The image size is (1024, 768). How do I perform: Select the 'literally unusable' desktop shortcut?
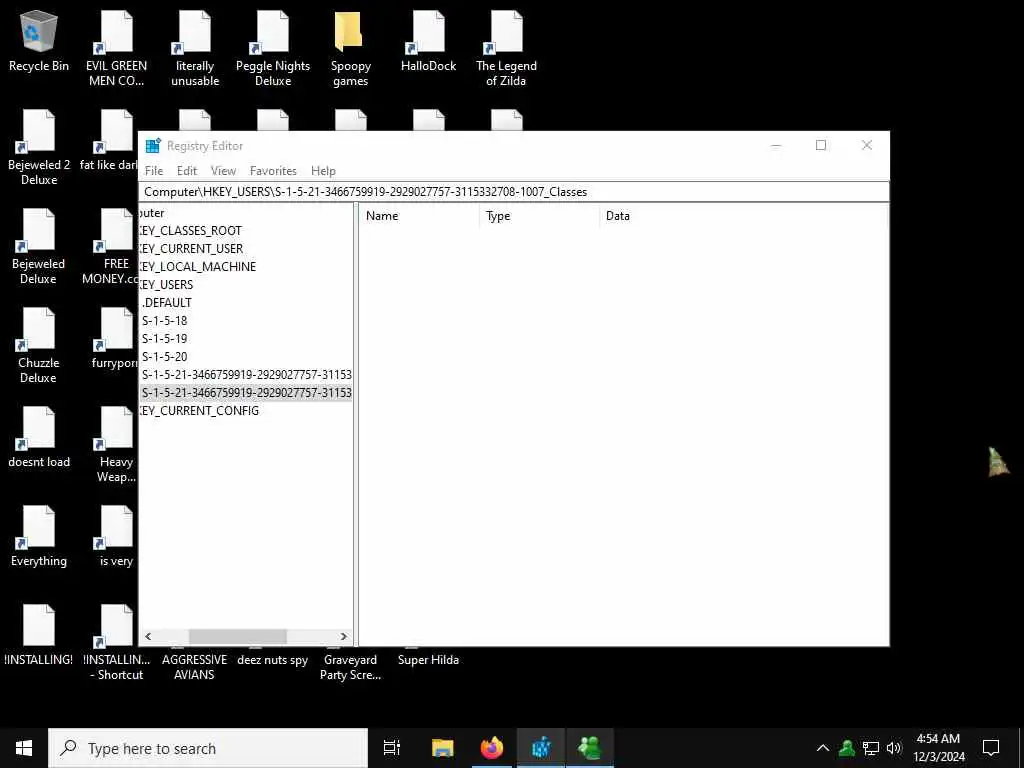(195, 49)
